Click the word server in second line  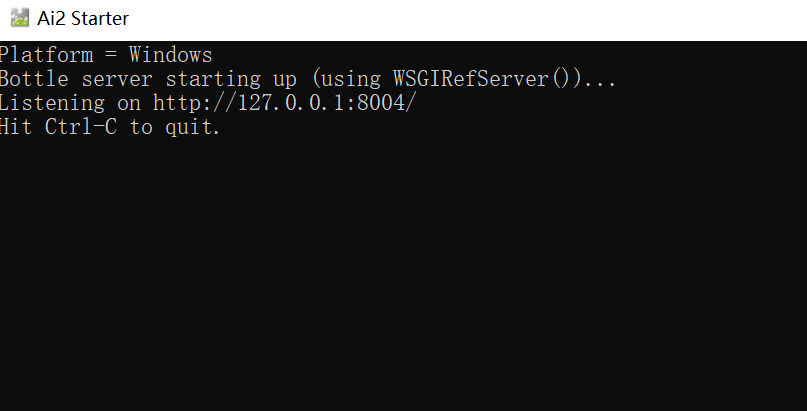click(117, 80)
